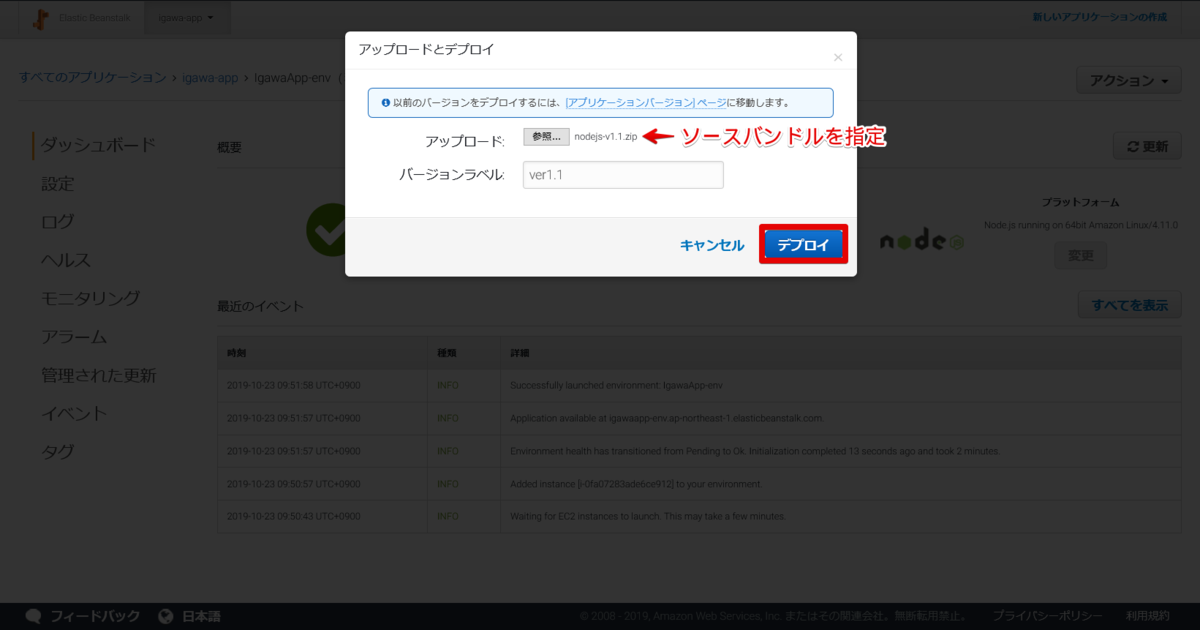The height and width of the screenshot is (630, 1200).
Task: Click the refresh icon on the 更新 button
Action: pyautogui.click(x=1135, y=145)
